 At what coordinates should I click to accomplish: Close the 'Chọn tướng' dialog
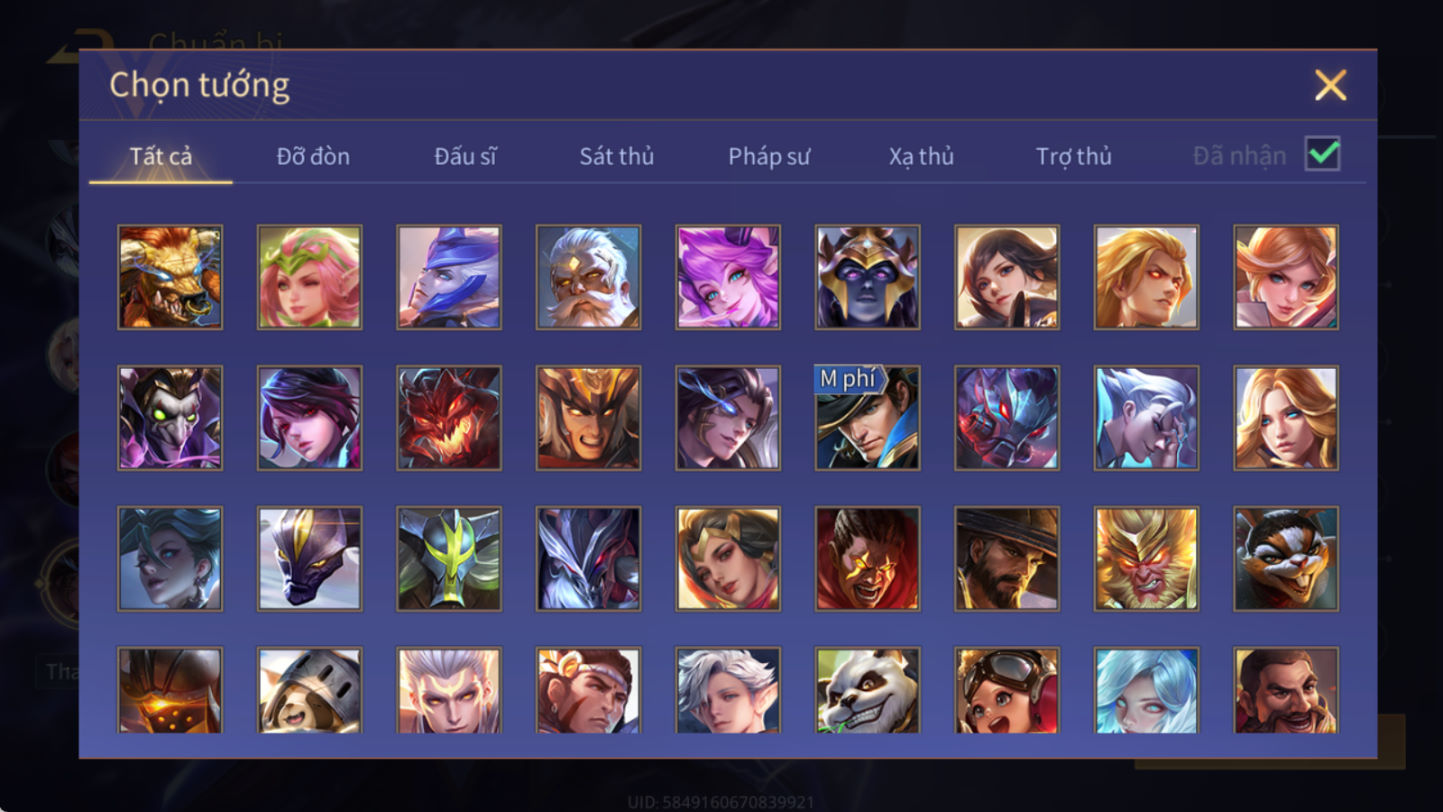(x=1330, y=86)
